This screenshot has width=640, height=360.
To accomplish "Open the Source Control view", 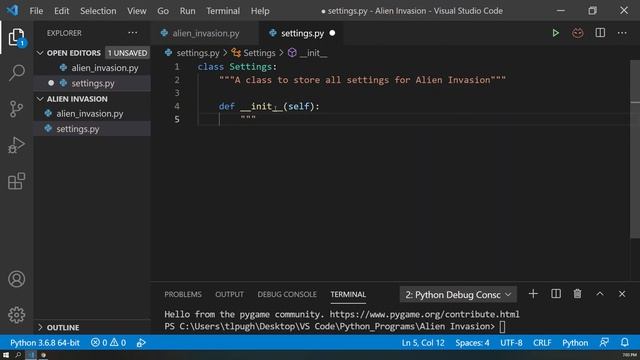I will [16, 109].
